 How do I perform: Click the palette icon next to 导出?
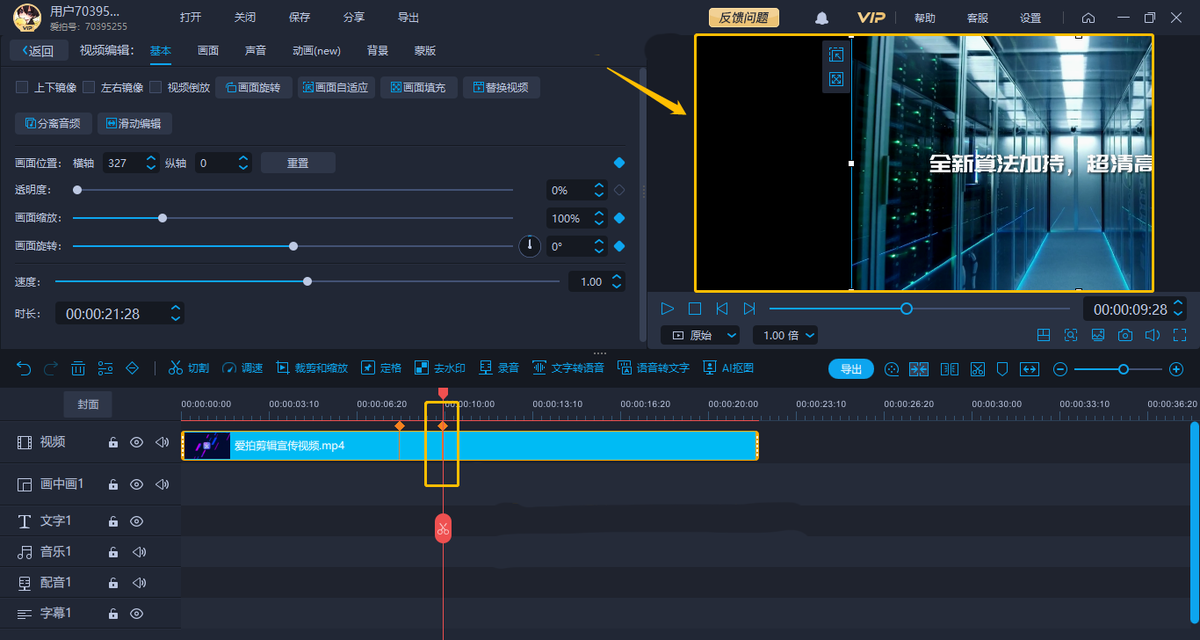point(892,369)
